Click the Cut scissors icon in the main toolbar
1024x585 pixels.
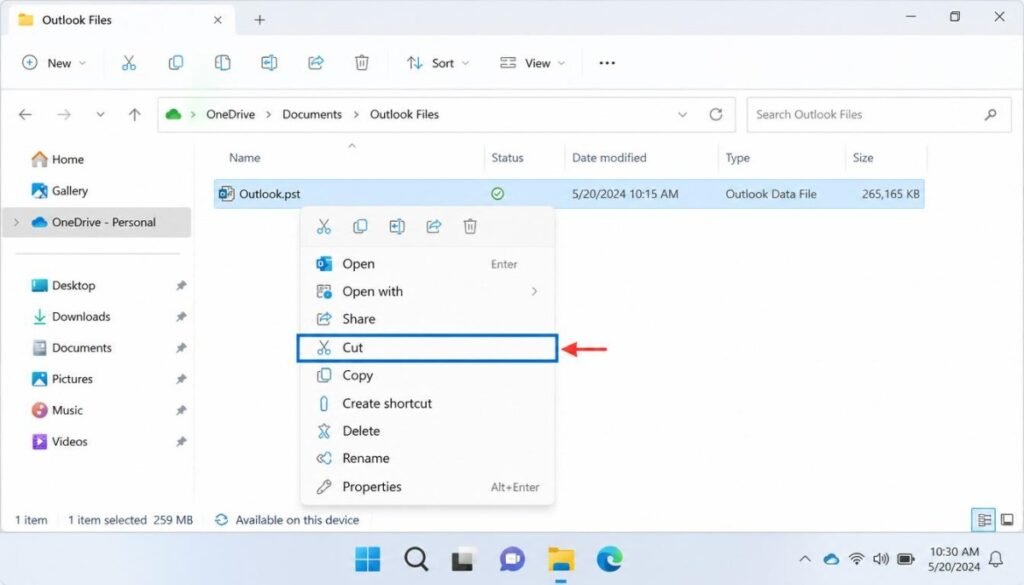click(x=129, y=63)
